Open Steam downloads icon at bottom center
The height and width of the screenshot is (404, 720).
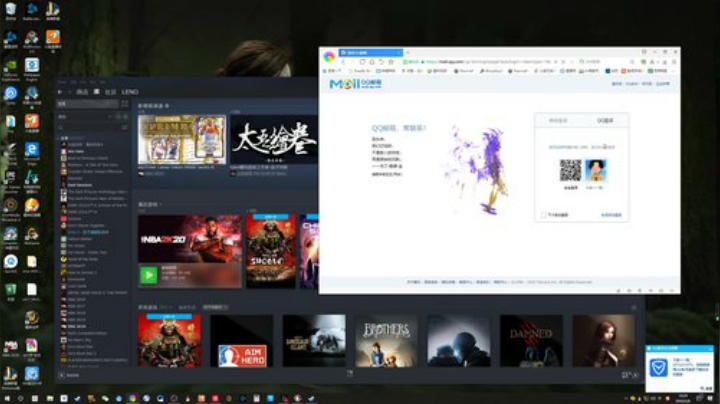[x=350, y=374]
